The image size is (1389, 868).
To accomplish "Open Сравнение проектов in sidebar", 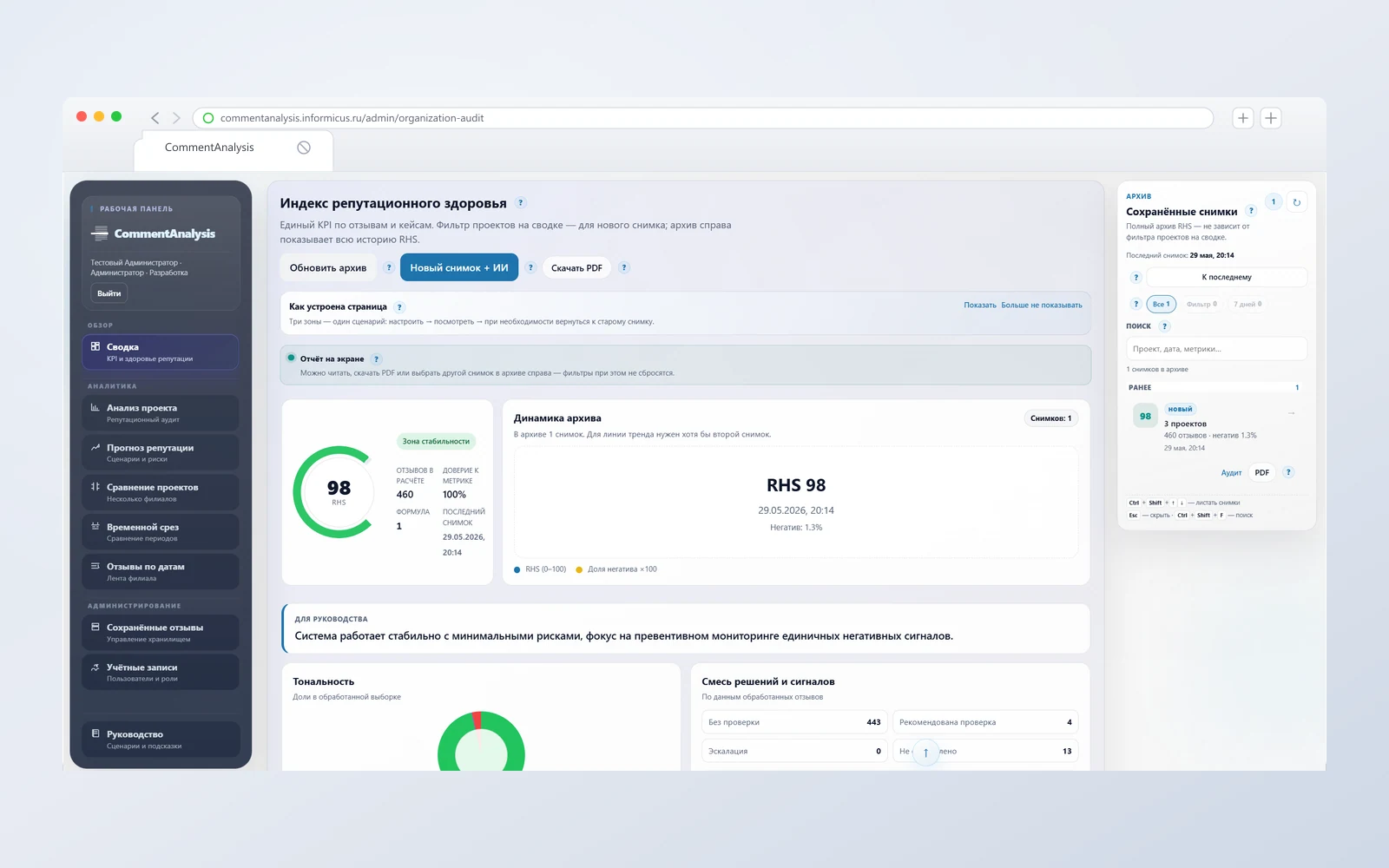I will 161,492.
